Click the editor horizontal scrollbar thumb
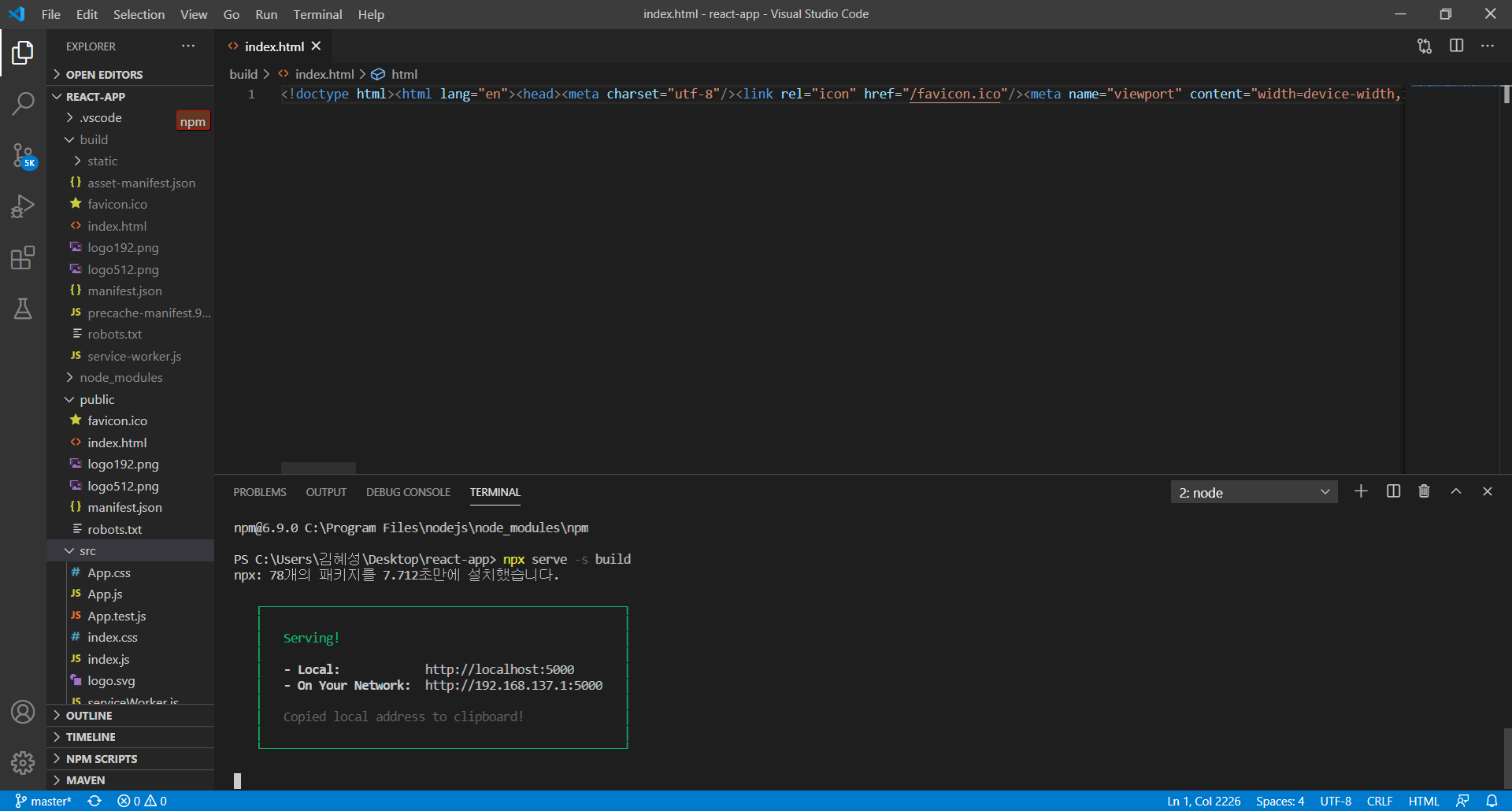 [x=318, y=468]
